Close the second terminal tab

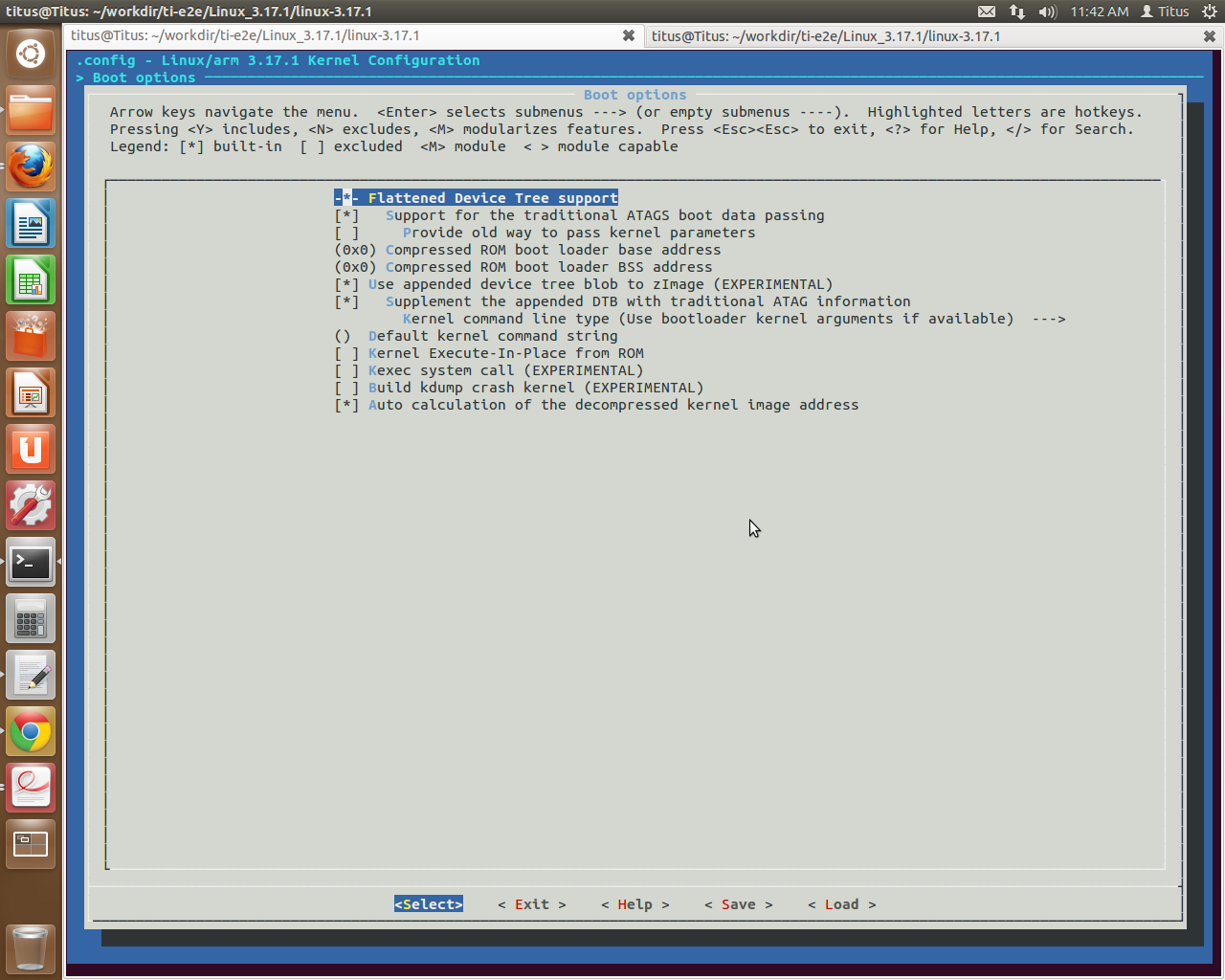(1210, 35)
